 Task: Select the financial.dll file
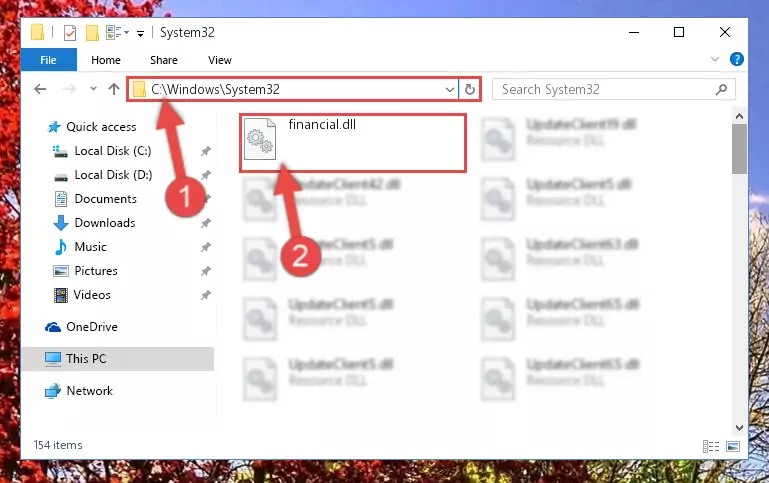click(x=353, y=143)
